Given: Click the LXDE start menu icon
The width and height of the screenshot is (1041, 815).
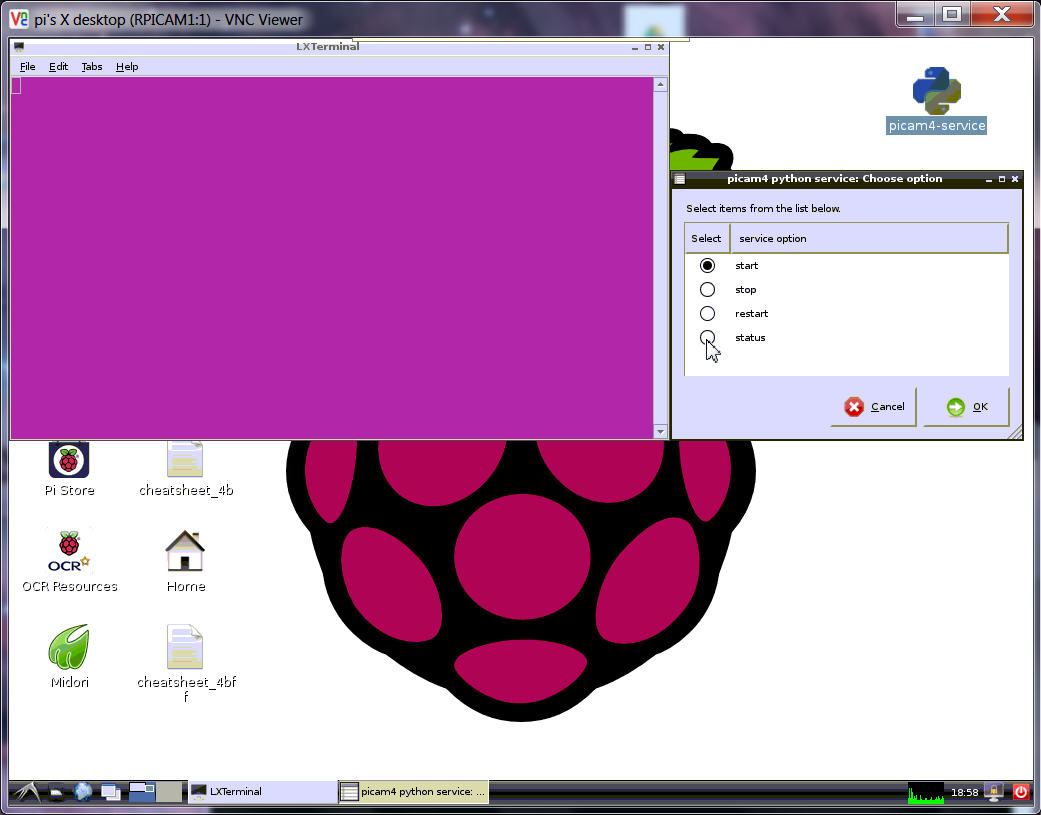Looking at the screenshot, I should click(x=26, y=791).
